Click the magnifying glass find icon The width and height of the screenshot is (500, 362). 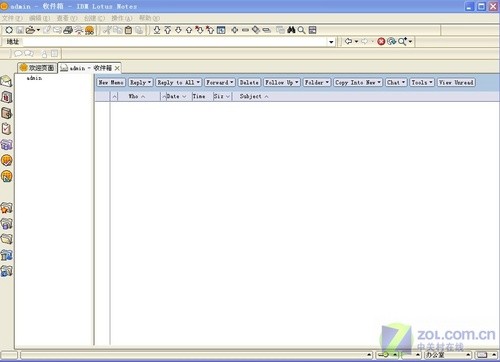301,30
